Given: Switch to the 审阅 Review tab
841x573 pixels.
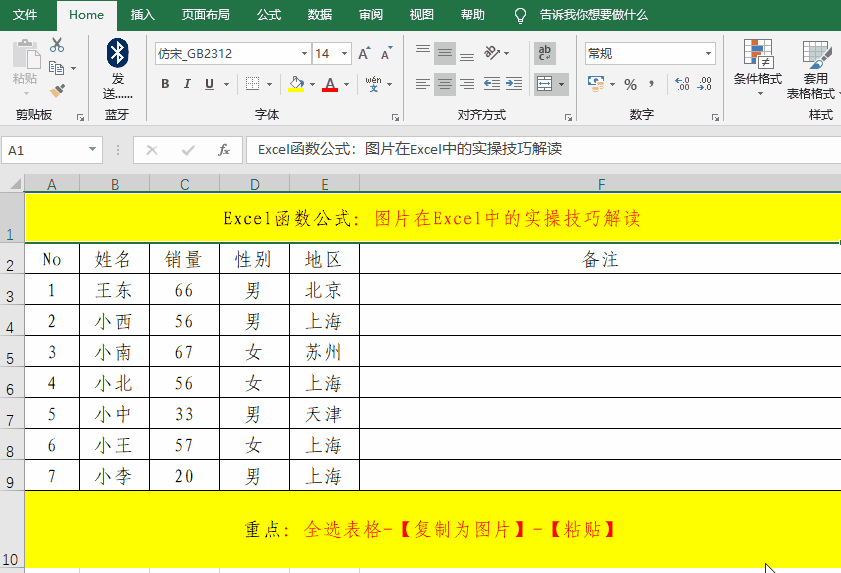Looking at the screenshot, I should pyautogui.click(x=371, y=15).
